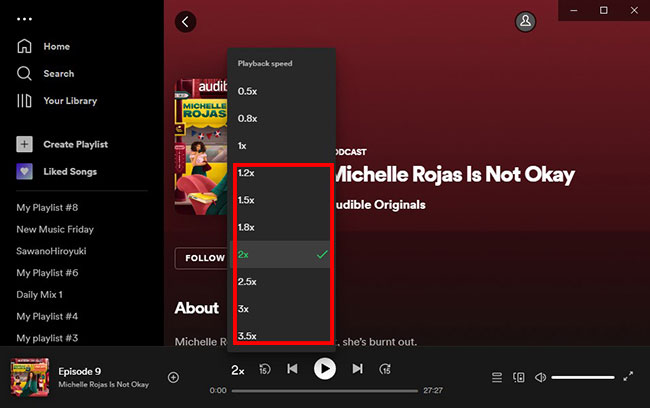The height and width of the screenshot is (408, 650).
Task: Enter full screen mode
Action: click(x=628, y=376)
